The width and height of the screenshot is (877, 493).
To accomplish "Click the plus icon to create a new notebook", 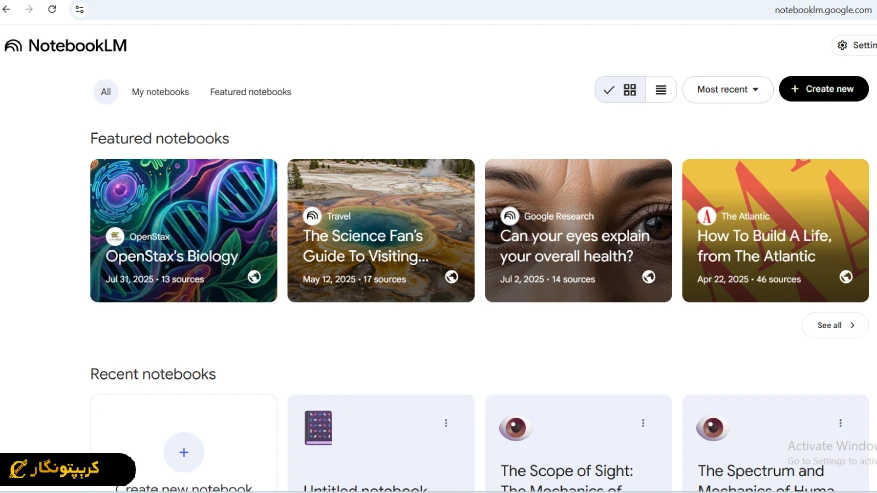I will coord(184,452).
